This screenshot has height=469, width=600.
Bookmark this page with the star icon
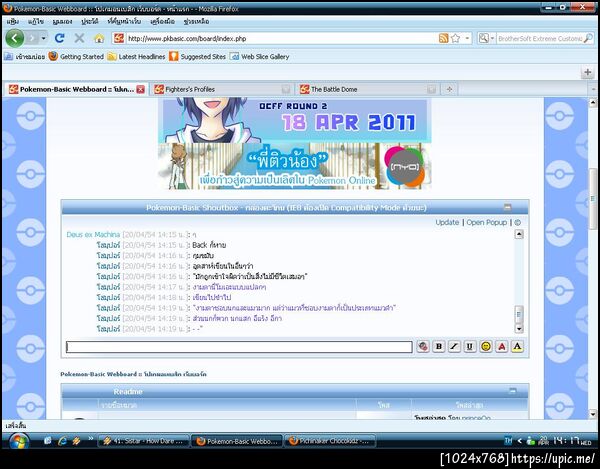pyautogui.click(x=455, y=38)
